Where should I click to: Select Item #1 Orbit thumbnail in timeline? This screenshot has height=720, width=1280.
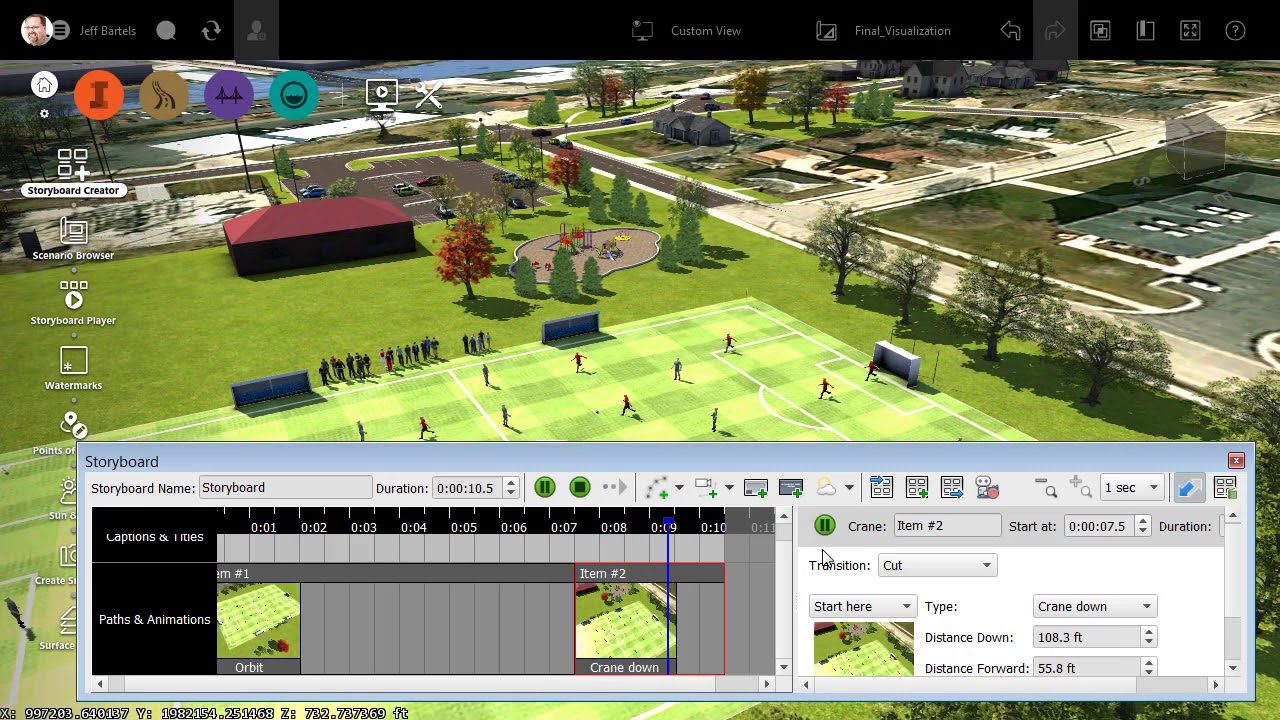pyautogui.click(x=258, y=620)
